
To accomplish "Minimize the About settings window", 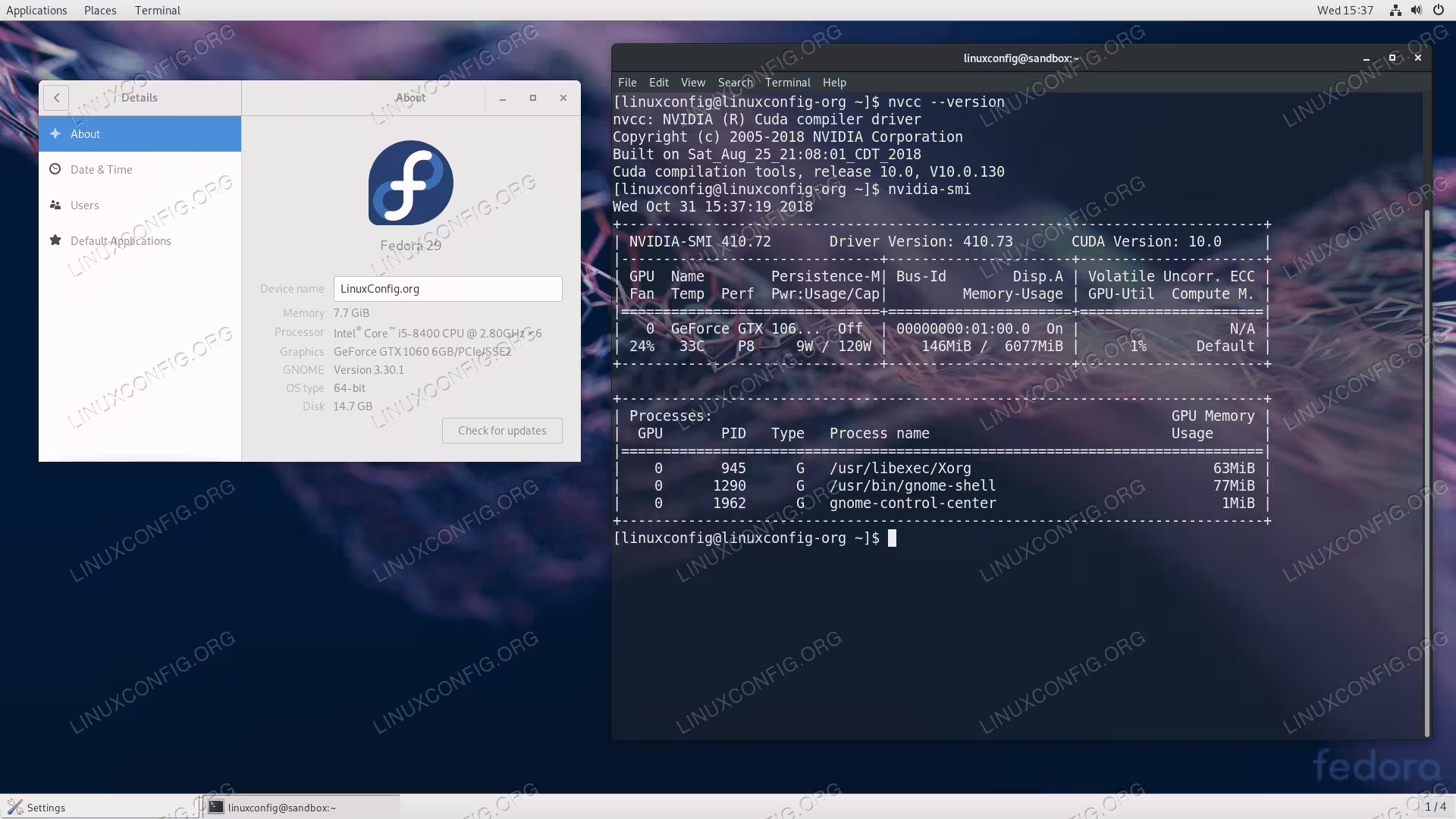I will tap(503, 98).
